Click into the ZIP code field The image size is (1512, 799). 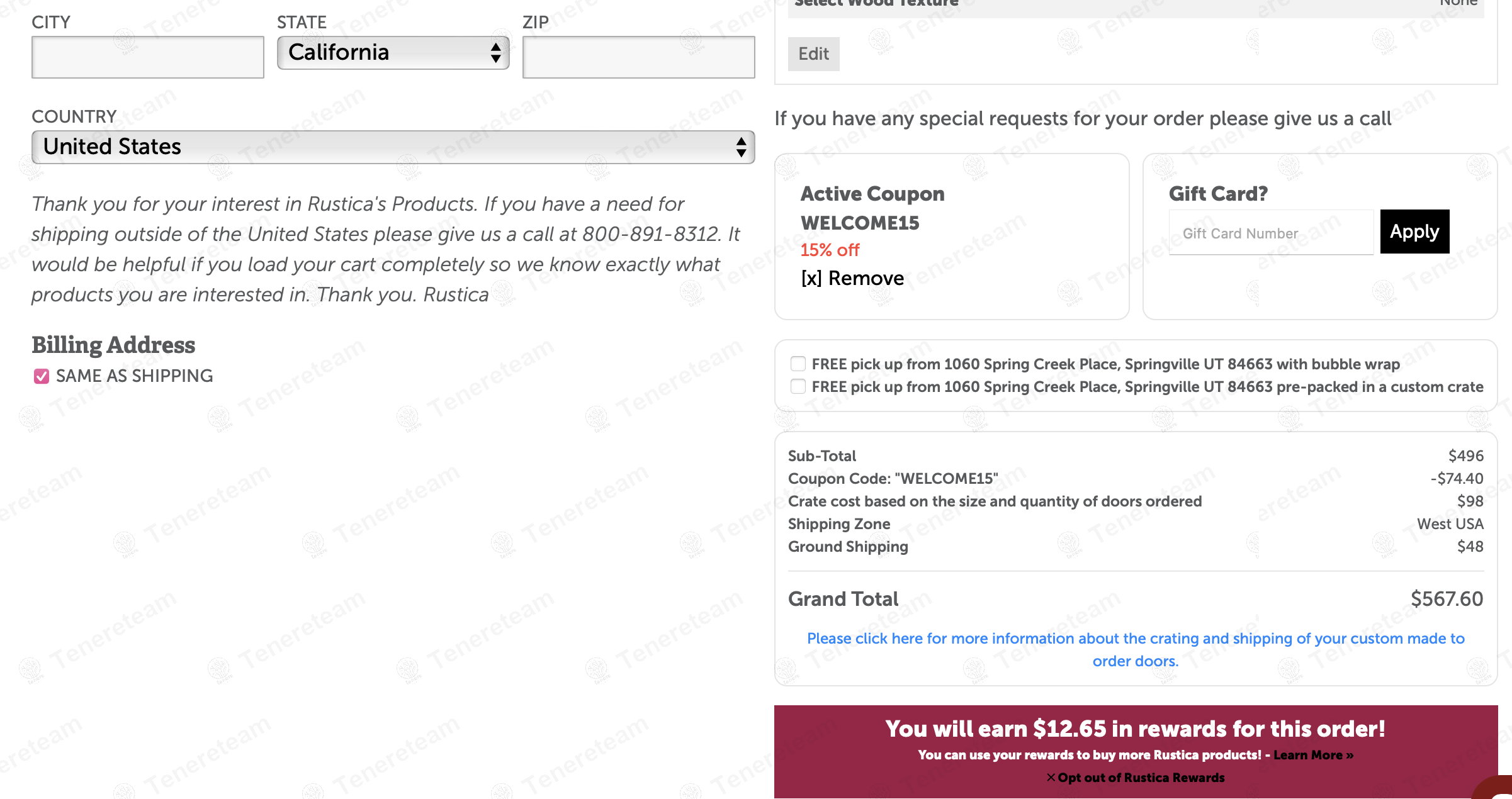[x=638, y=57]
